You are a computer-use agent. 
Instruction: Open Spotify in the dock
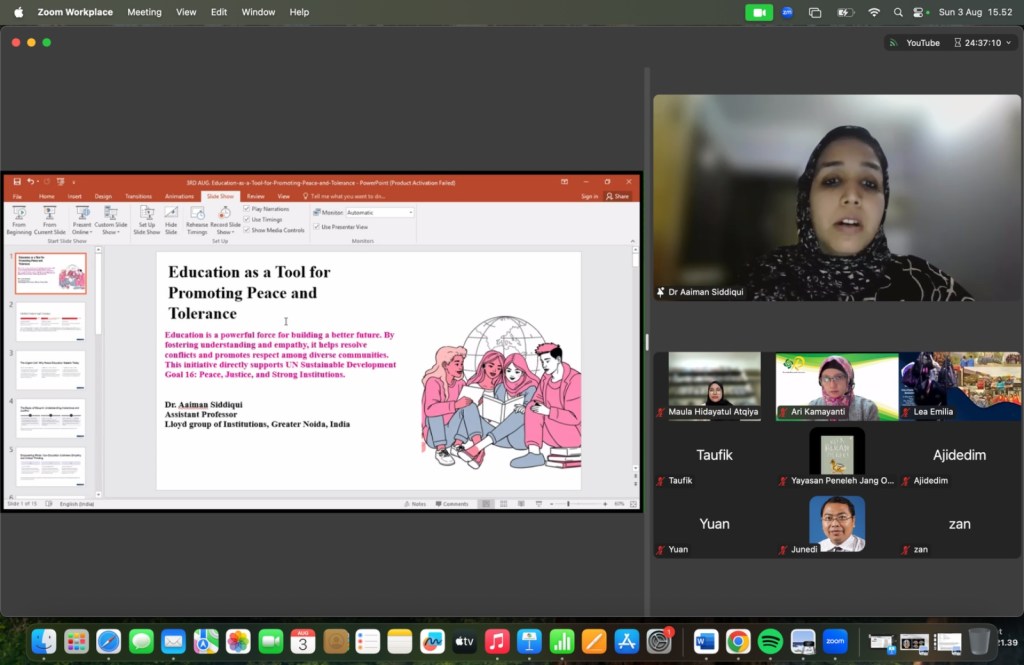(x=770, y=641)
